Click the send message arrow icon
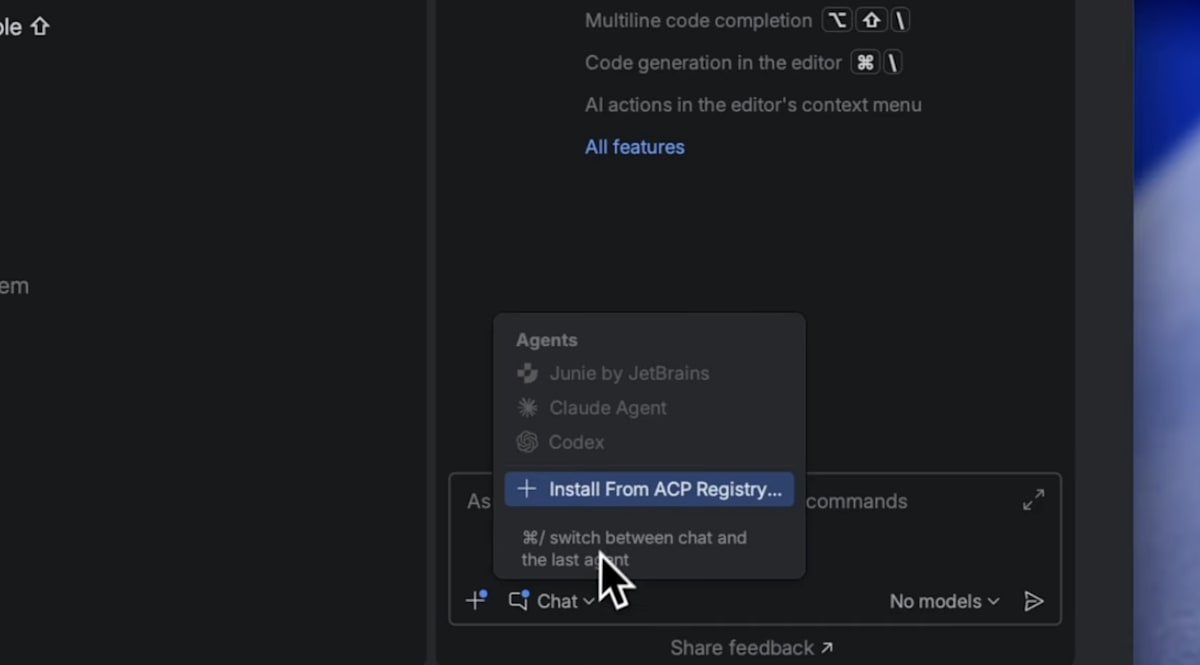The image size is (1200, 665). (x=1034, y=601)
